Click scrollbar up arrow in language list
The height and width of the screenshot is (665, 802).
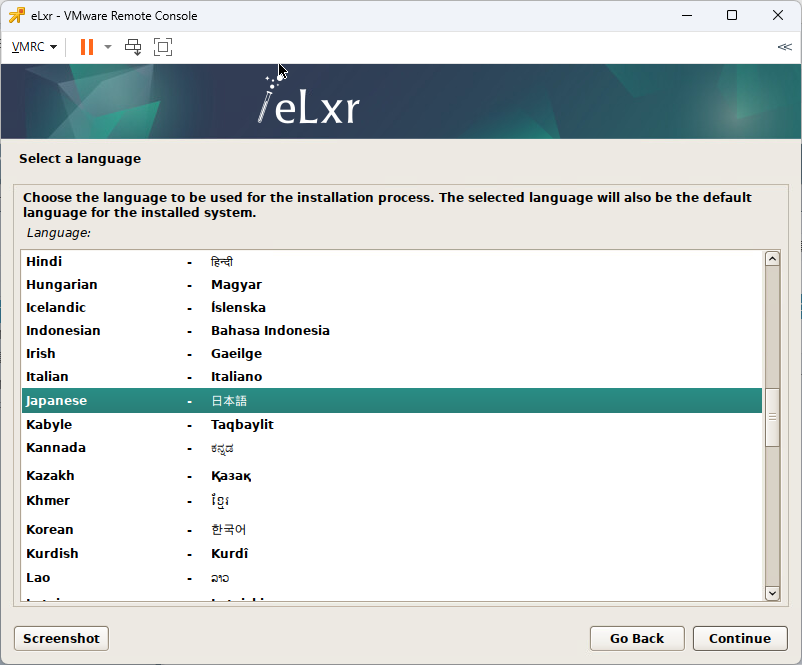(x=772, y=259)
